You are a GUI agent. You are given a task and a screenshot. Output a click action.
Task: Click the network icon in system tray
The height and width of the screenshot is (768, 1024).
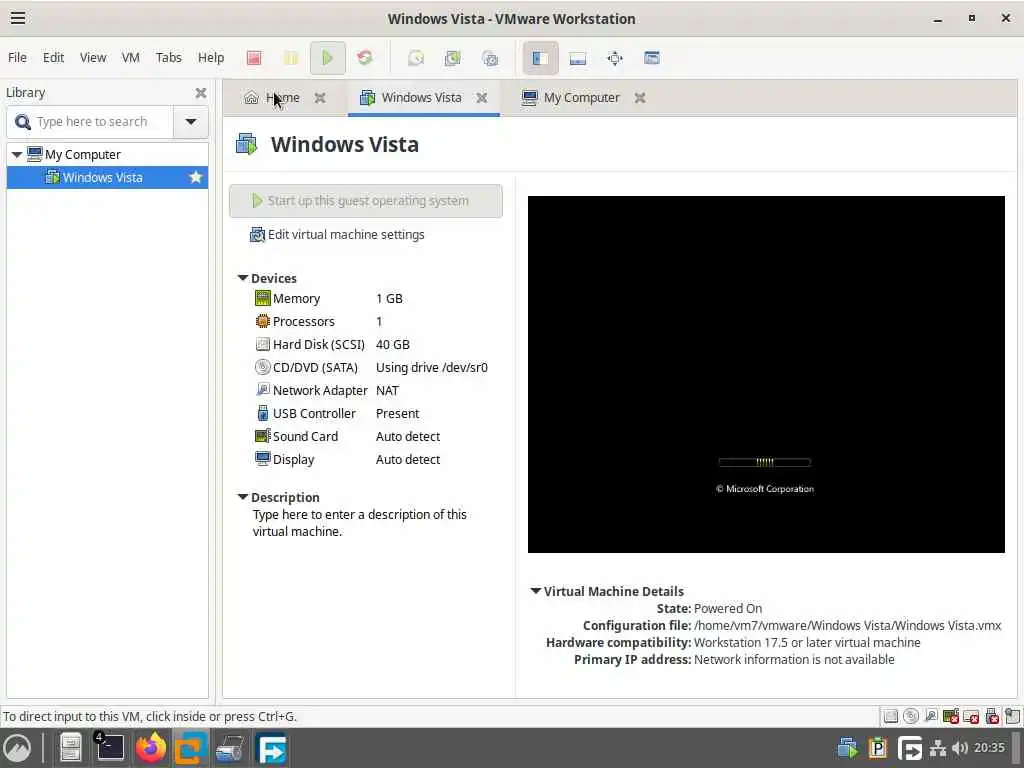pyautogui.click(x=938, y=747)
